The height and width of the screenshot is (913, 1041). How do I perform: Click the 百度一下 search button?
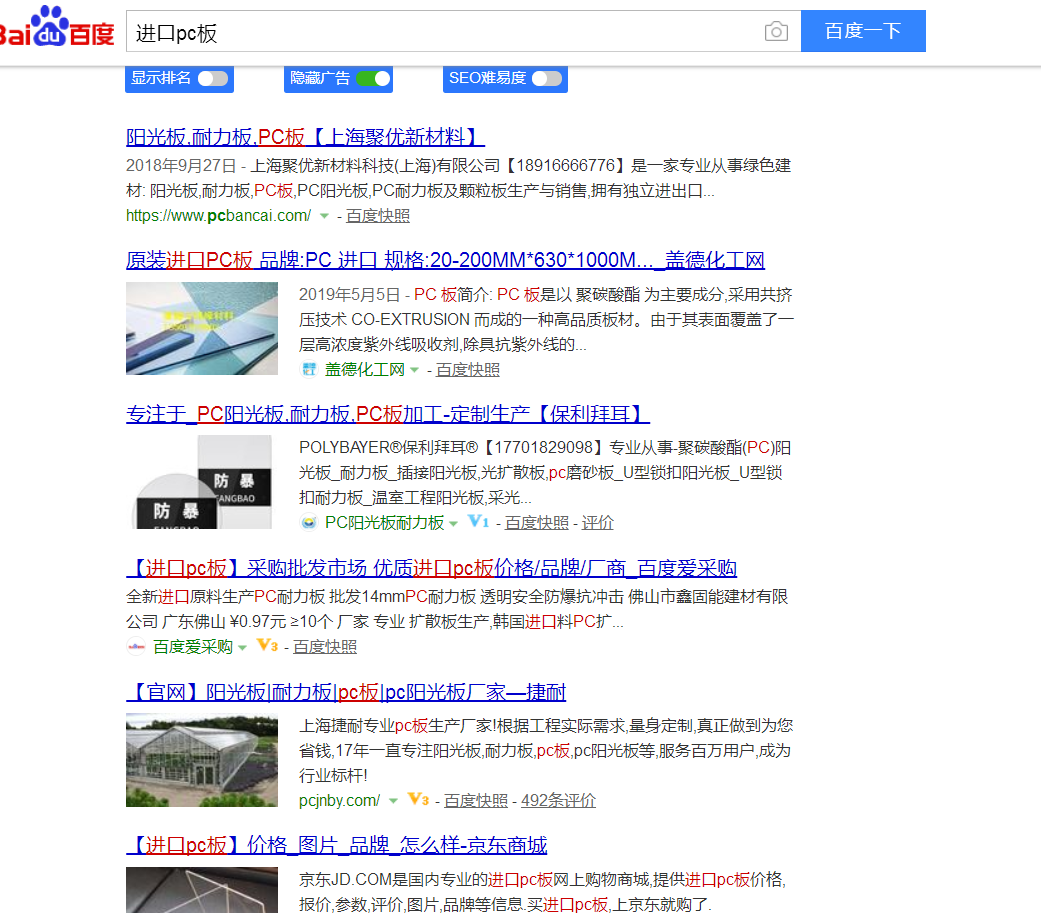(863, 31)
